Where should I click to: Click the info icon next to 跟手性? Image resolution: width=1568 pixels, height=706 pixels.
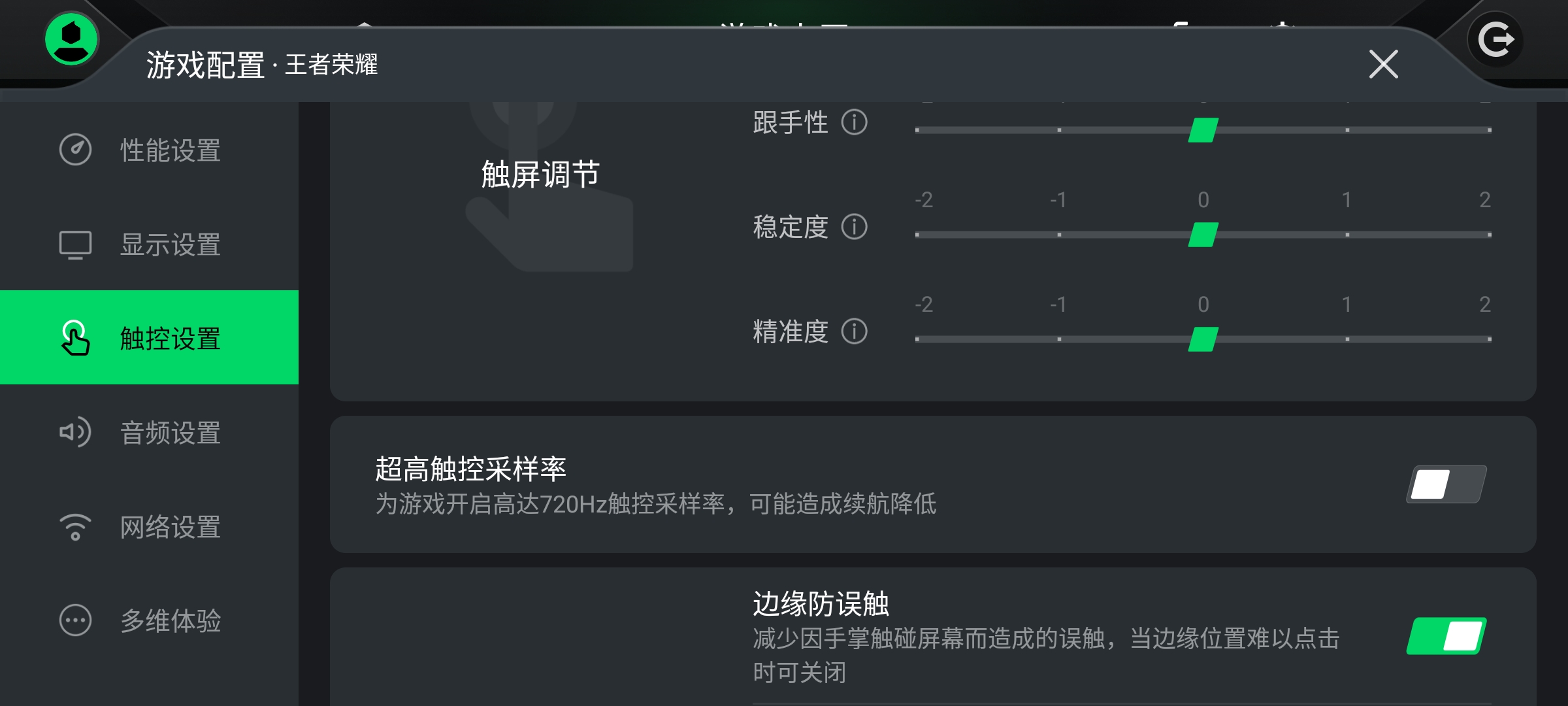[x=854, y=122]
